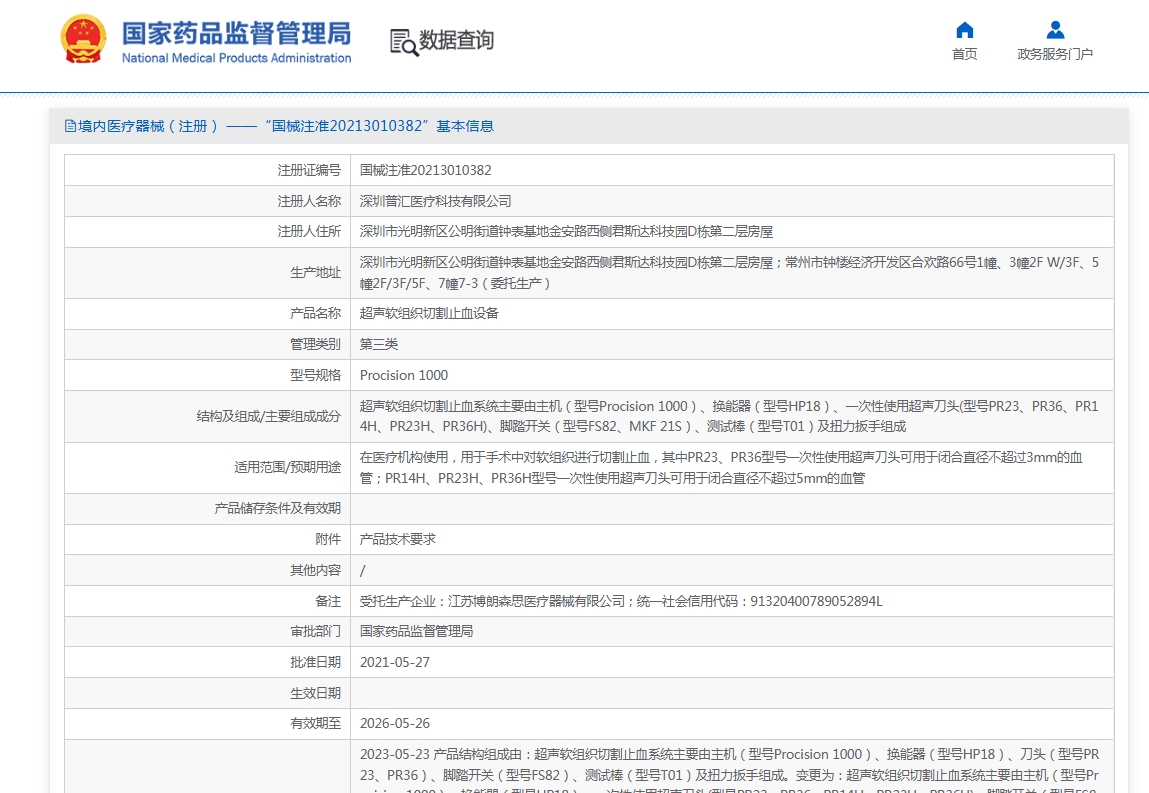Click the national emblem logo
Viewport: 1149px width, 793px height.
click(83, 39)
